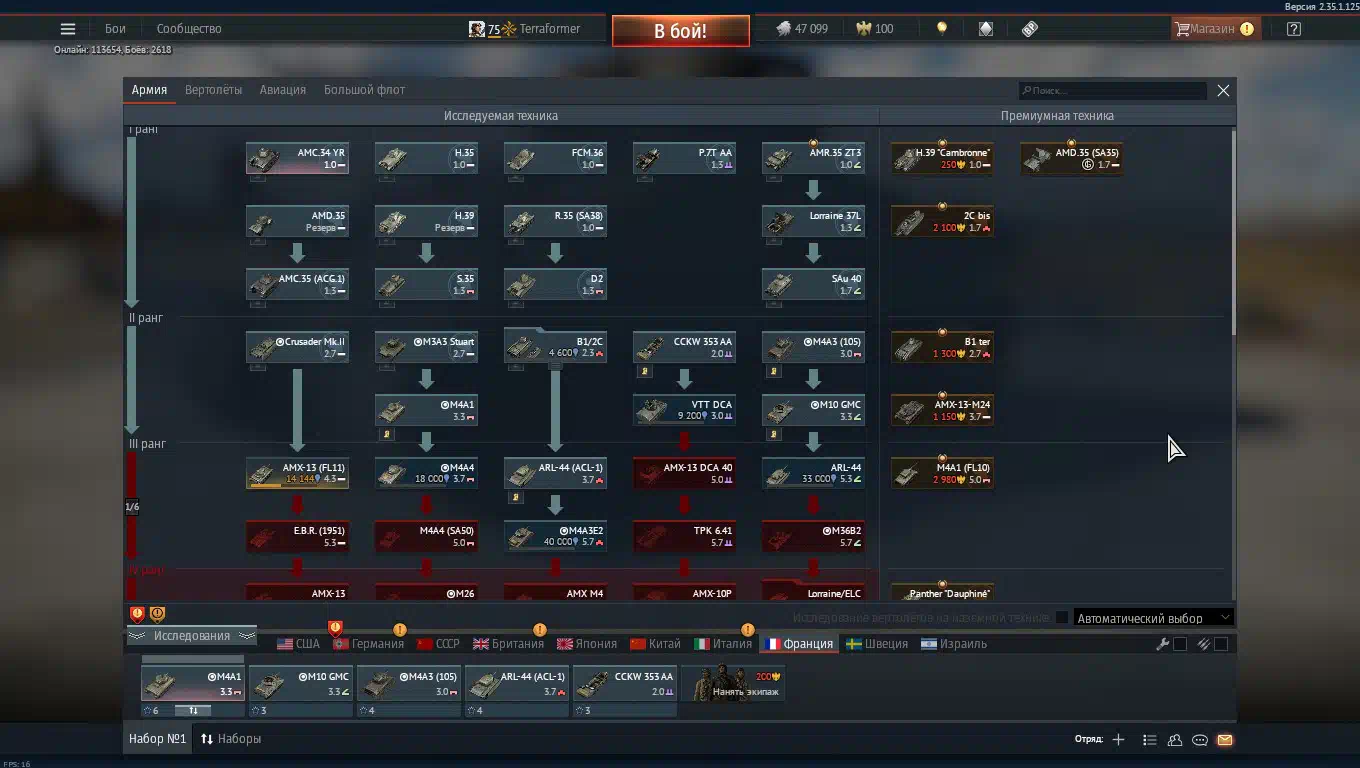
Task: Select the Израиль nation tab
Action: tap(954, 644)
